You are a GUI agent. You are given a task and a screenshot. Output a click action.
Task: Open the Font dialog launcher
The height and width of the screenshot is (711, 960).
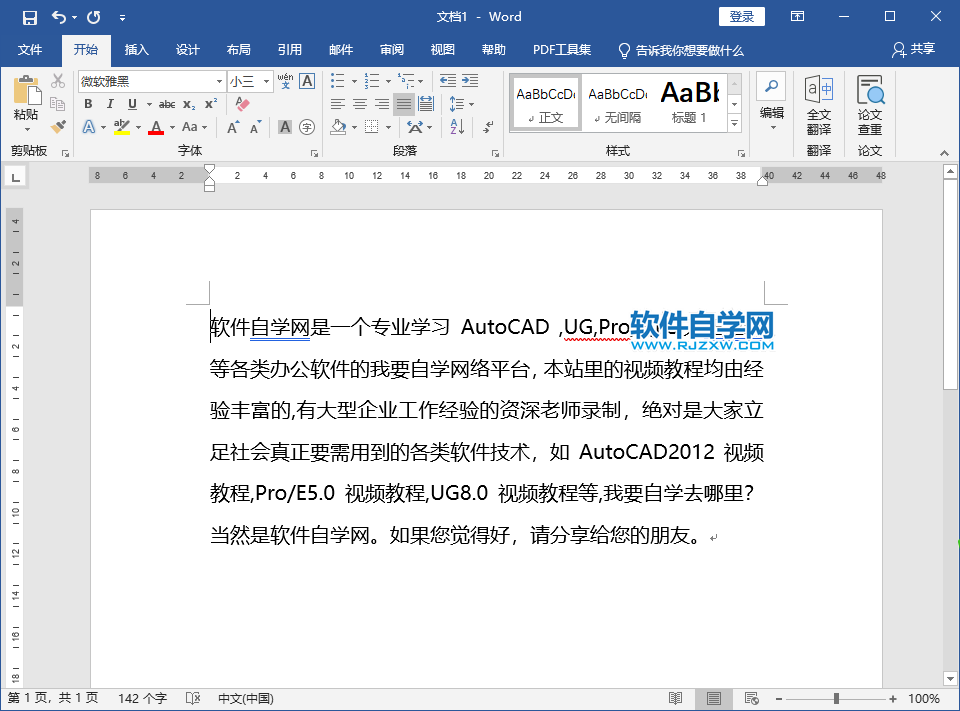point(314,153)
